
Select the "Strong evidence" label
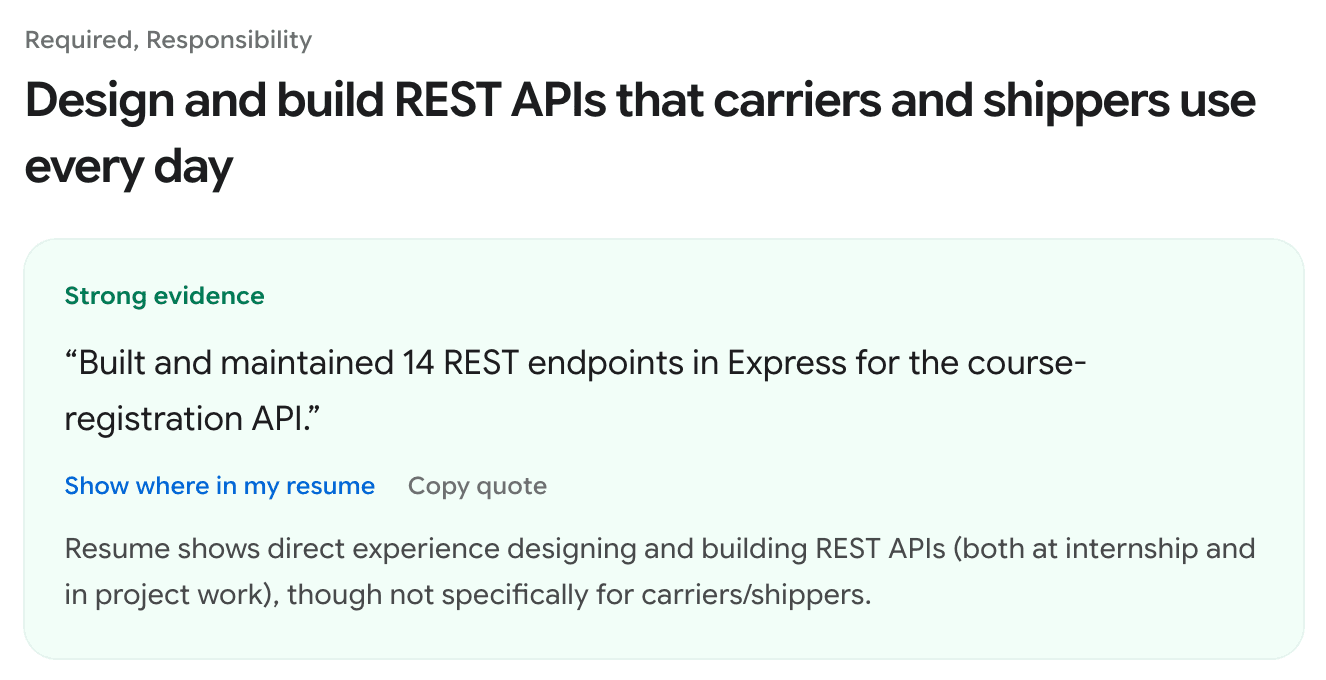165,296
